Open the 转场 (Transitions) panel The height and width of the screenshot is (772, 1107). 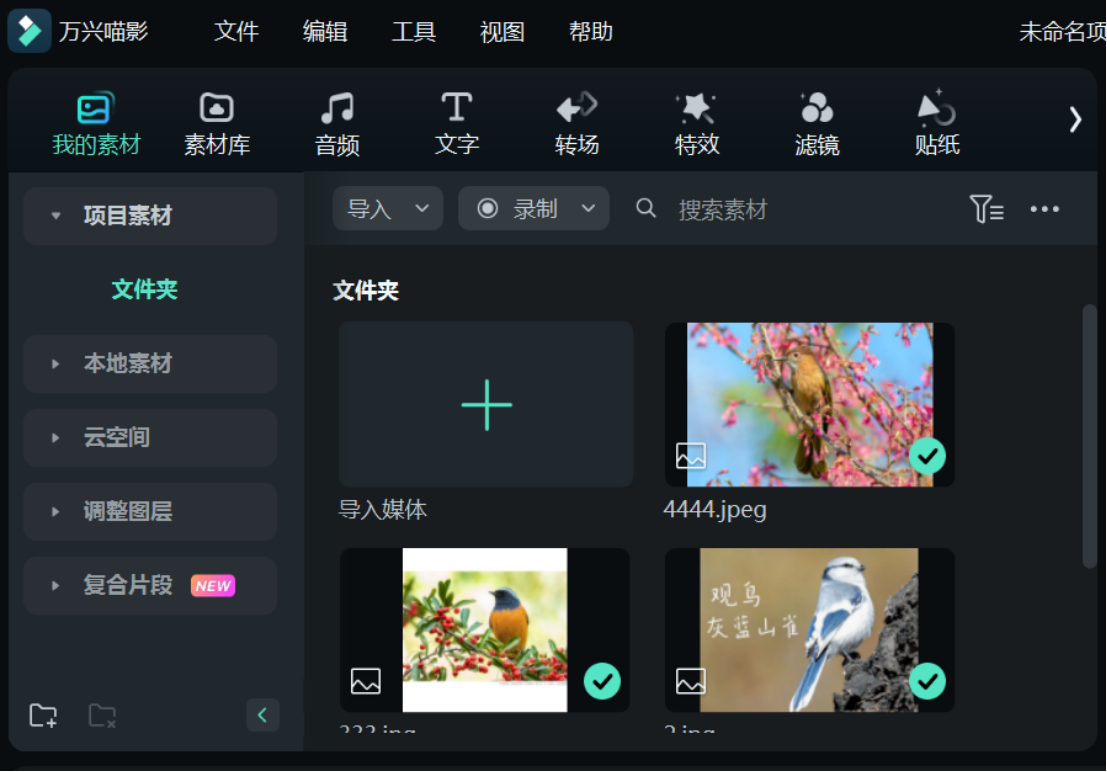pyautogui.click(x=577, y=120)
